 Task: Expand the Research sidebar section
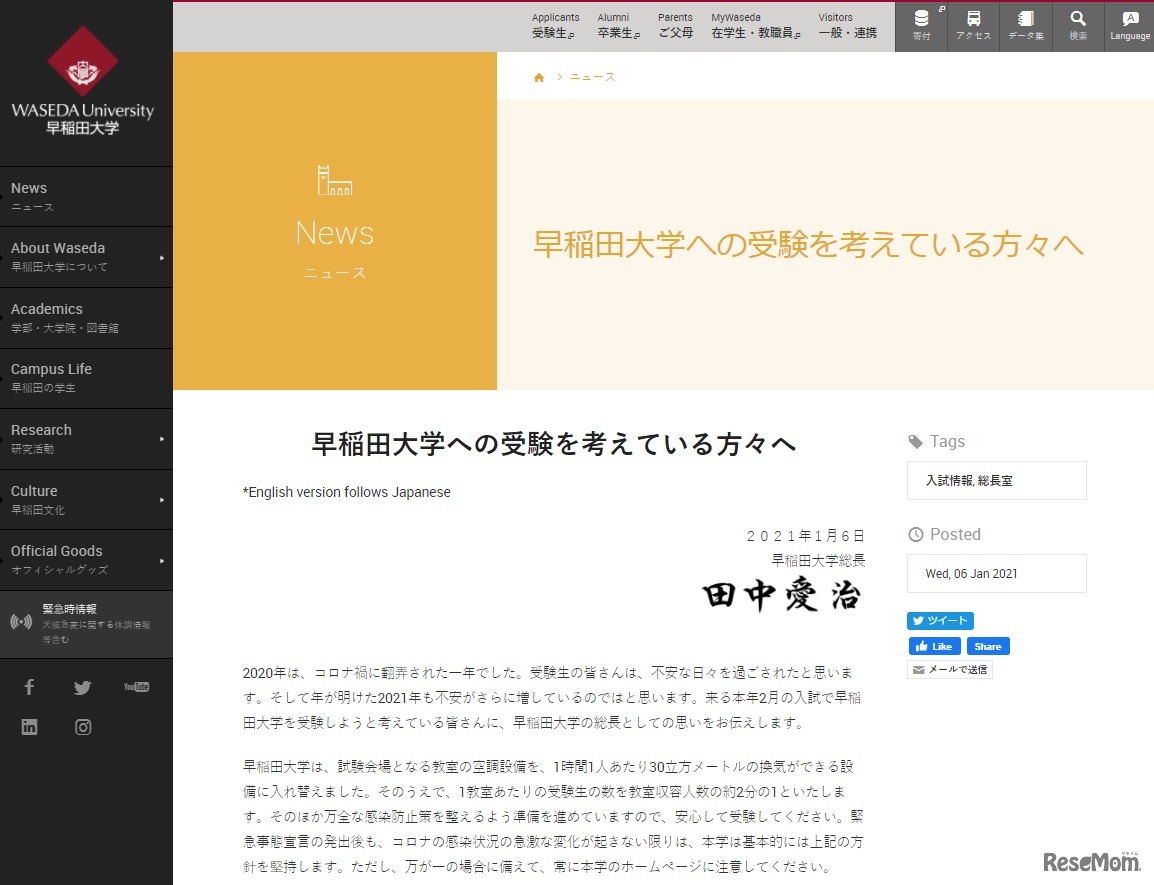[163, 438]
